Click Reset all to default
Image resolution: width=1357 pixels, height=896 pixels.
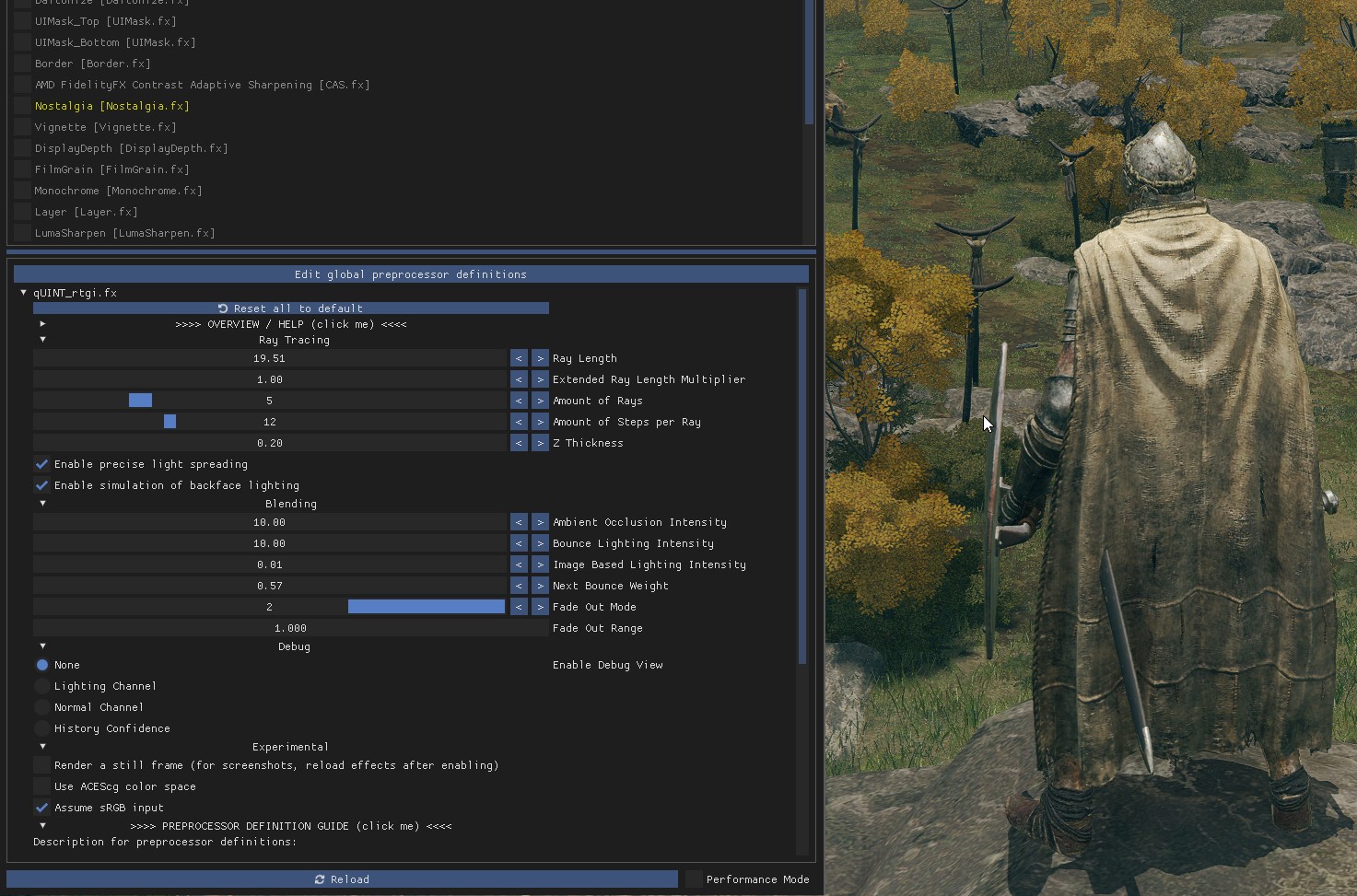[x=291, y=308]
